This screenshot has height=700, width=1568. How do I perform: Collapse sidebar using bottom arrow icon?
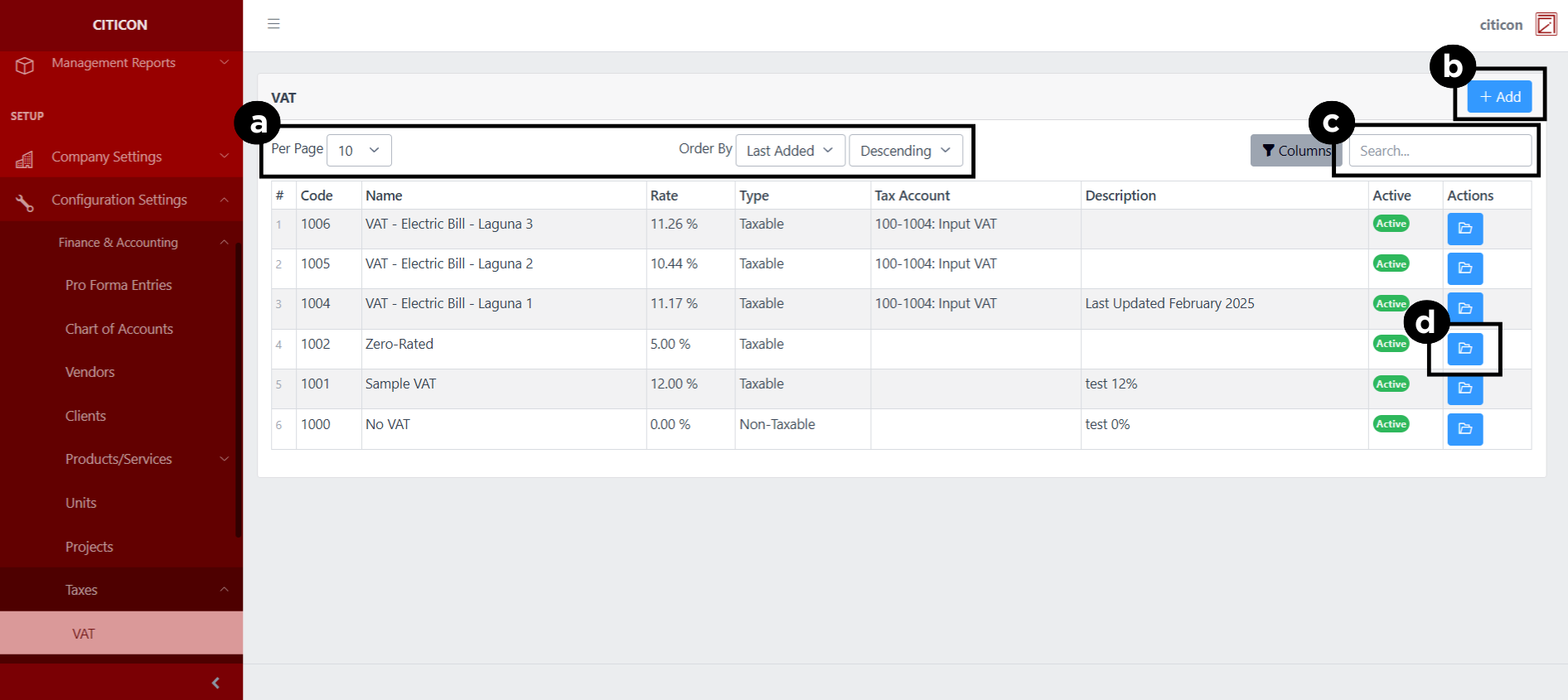point(215,683)
